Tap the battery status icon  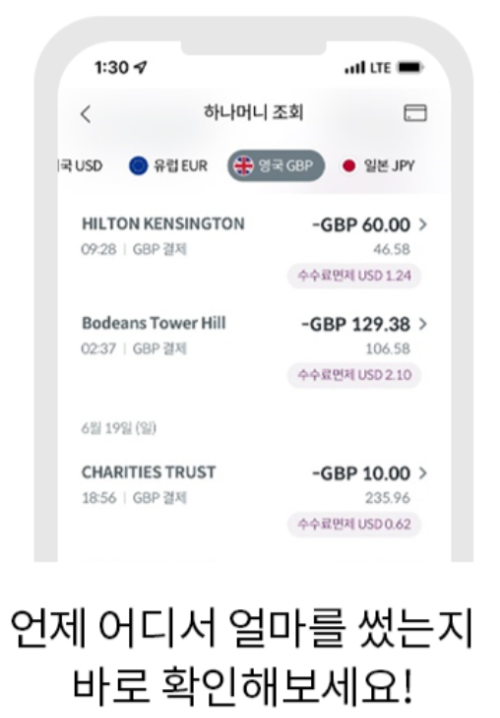click(411, 68)
